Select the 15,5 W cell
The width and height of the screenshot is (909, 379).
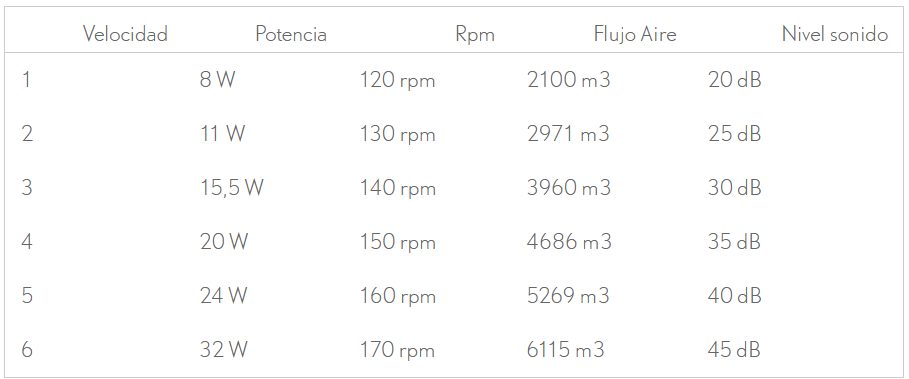point(232,188)
